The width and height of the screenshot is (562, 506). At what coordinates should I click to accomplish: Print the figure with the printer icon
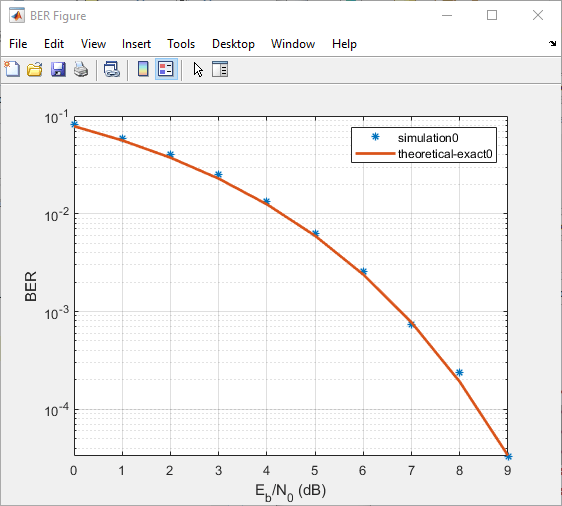[x=81, y=69]
